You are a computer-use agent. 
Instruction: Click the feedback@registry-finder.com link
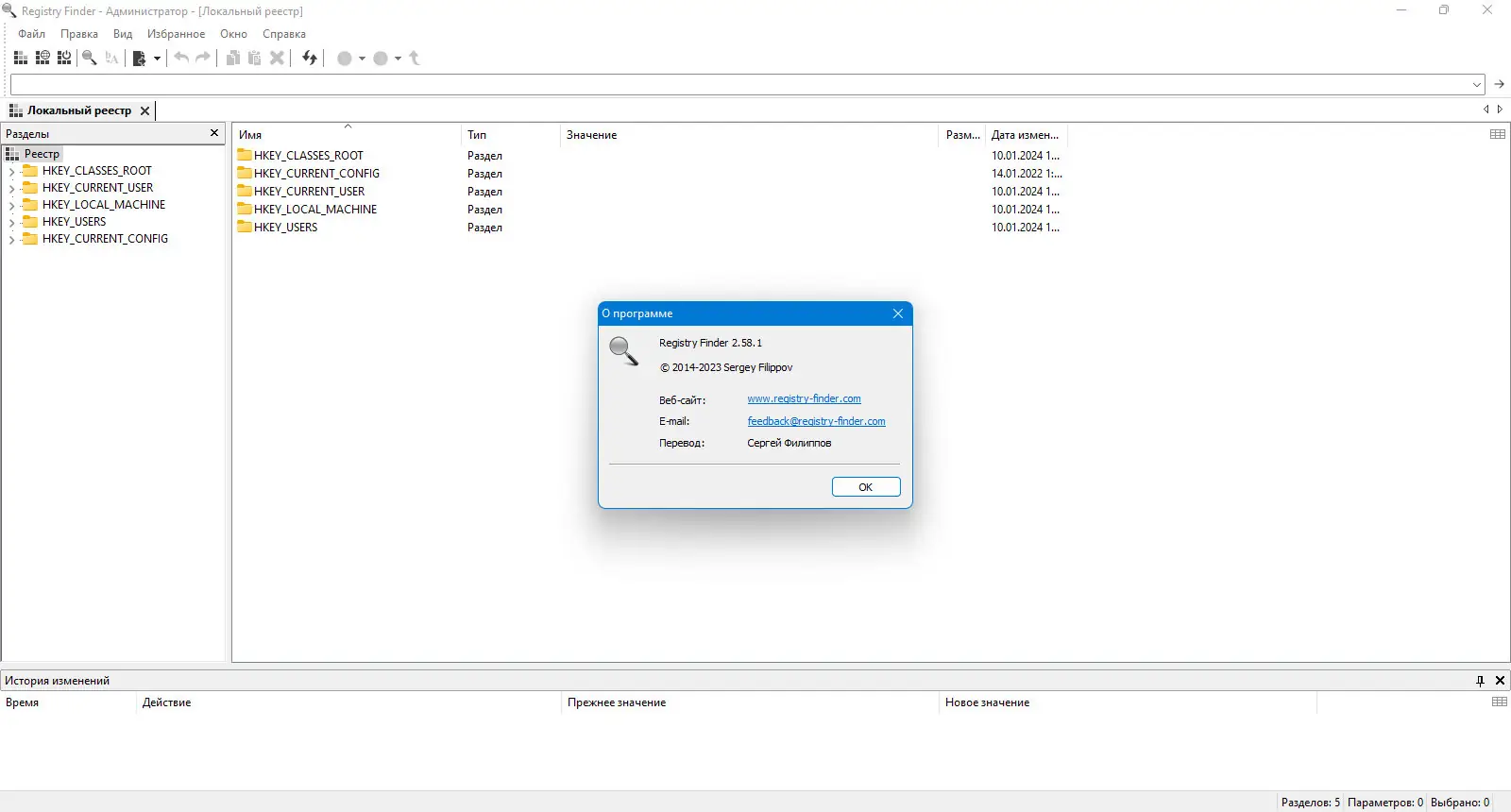pyautogui.click(x=816, y=422)
